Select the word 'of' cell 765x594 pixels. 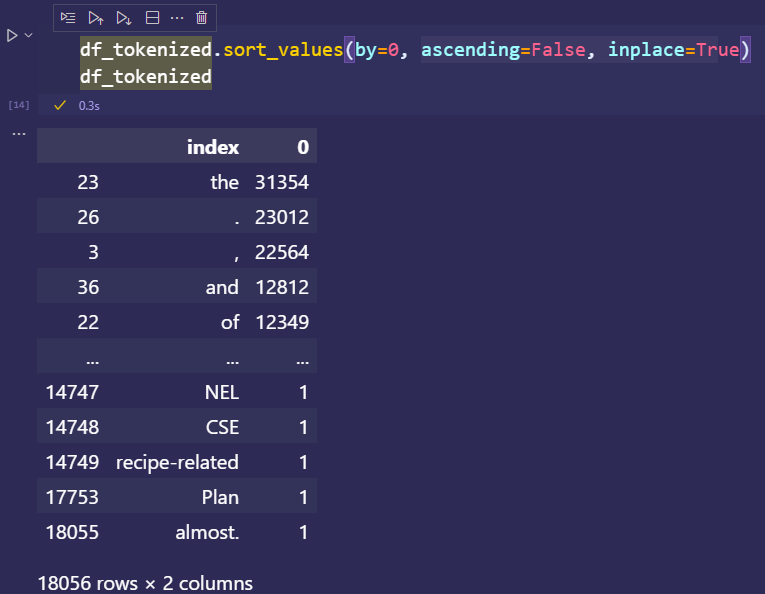coord(230,322)
